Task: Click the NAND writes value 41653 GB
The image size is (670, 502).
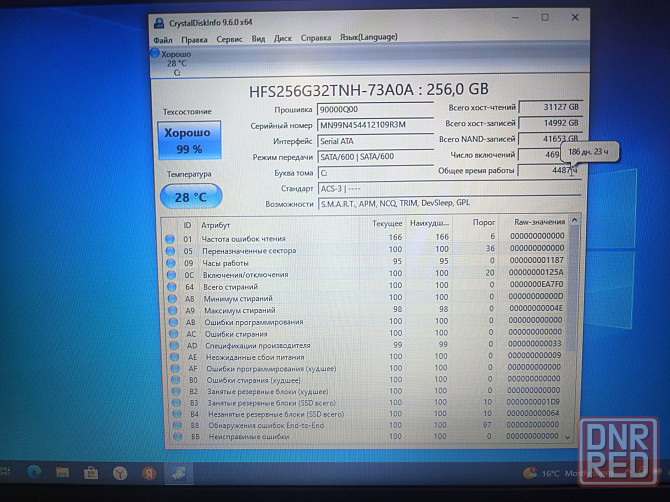Action: tap(550, 139)
